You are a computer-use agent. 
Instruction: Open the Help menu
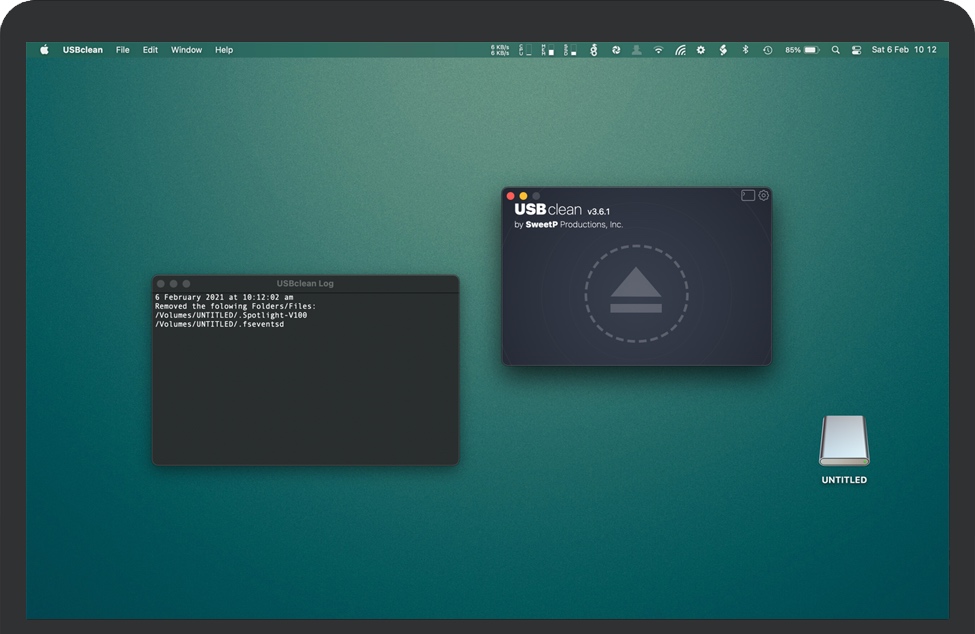(224, 50)
